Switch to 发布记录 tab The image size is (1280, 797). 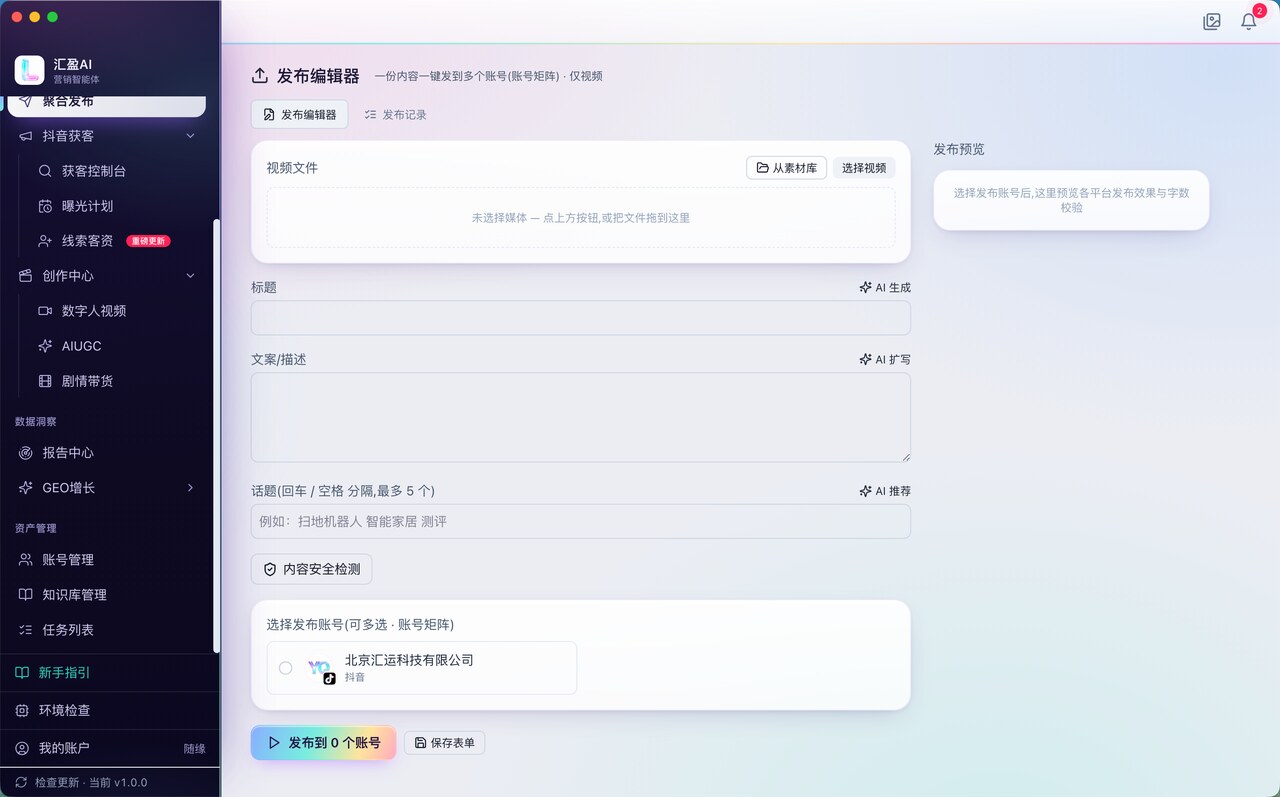point(396,115)
